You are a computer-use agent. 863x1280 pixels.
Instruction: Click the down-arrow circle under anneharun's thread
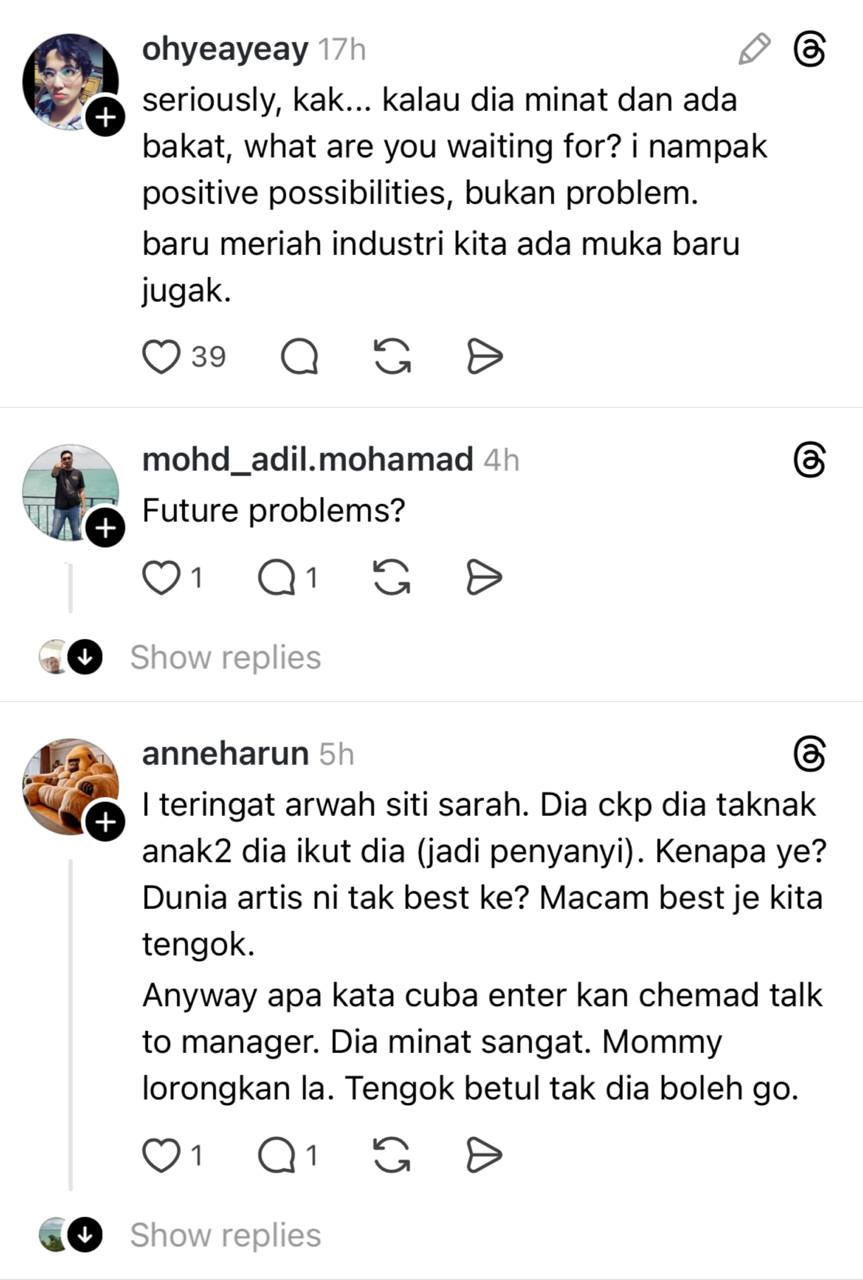[x=86, y=1235]
